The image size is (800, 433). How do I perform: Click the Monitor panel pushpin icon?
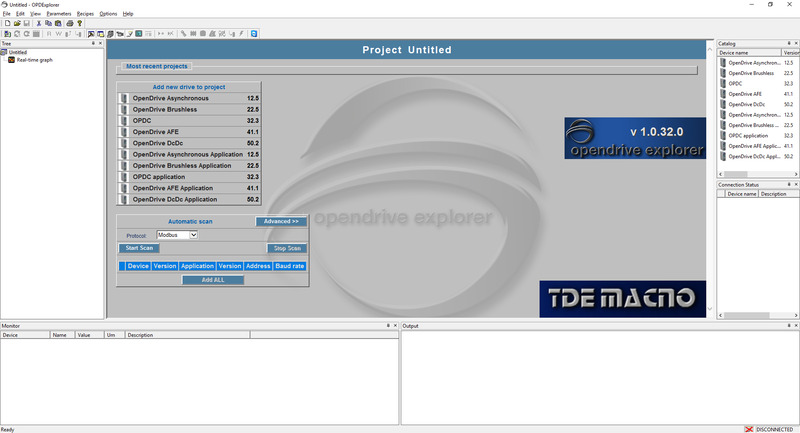388,325
